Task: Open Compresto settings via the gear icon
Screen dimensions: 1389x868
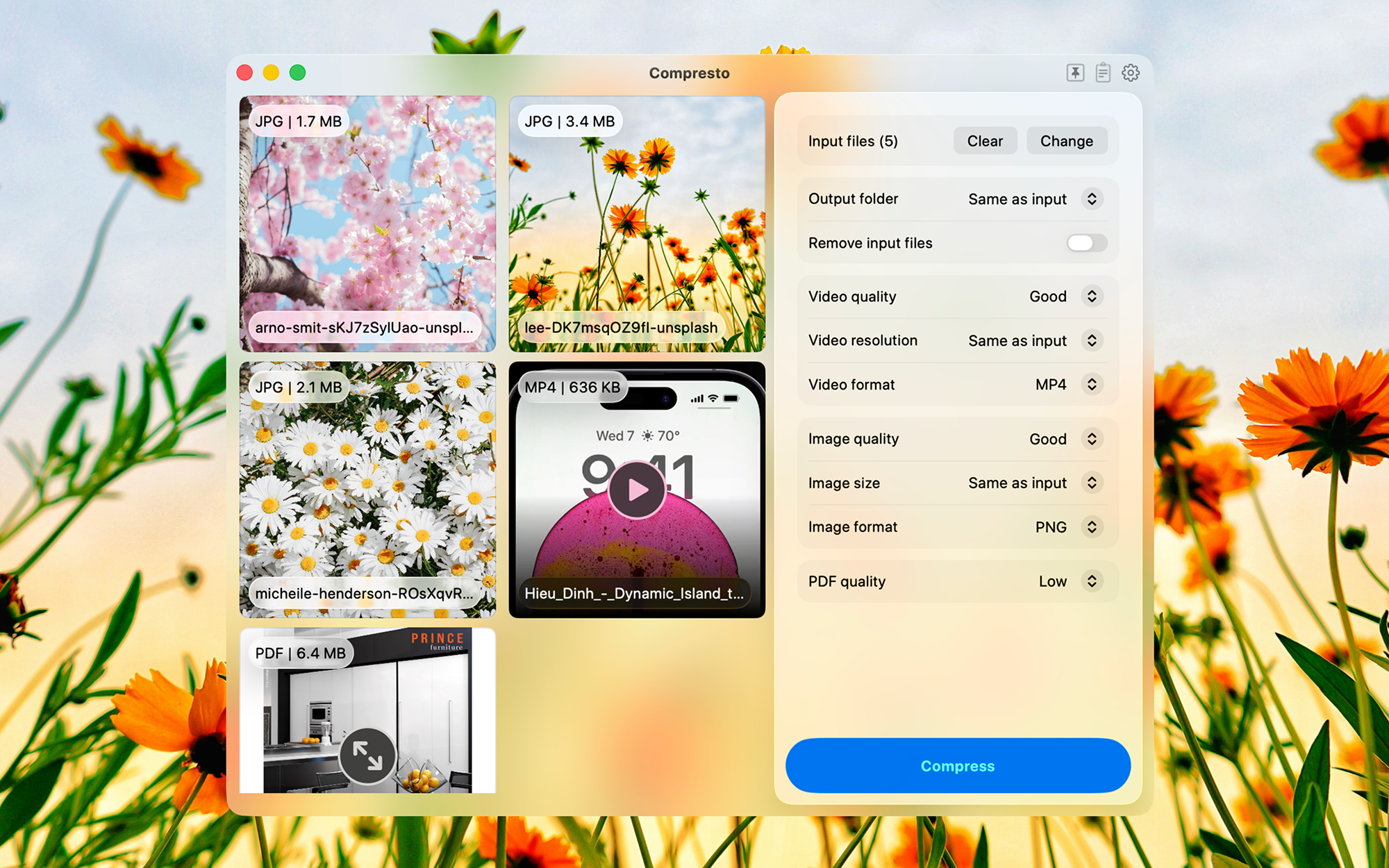Action: [x=1131, y=72]
